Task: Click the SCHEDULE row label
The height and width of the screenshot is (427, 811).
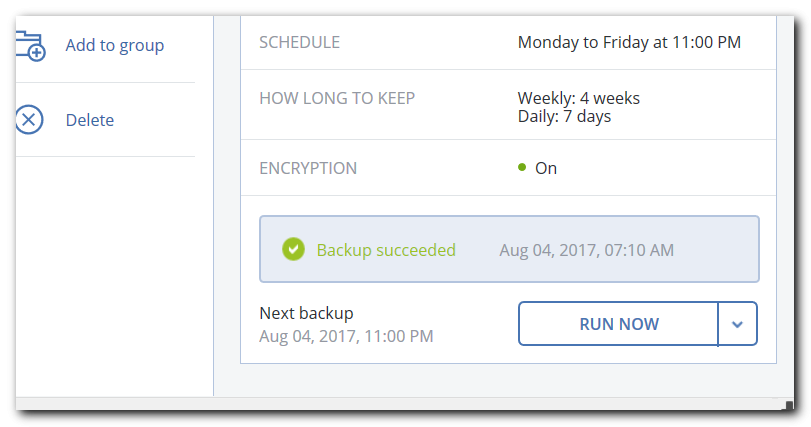Action: click(299, 42)
